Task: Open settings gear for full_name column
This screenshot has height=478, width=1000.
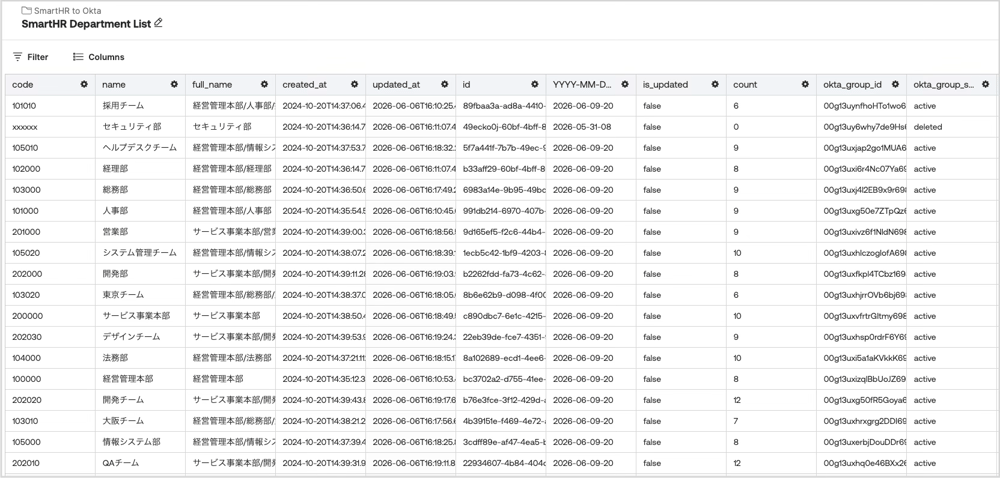Action: [x=264, y=84]
